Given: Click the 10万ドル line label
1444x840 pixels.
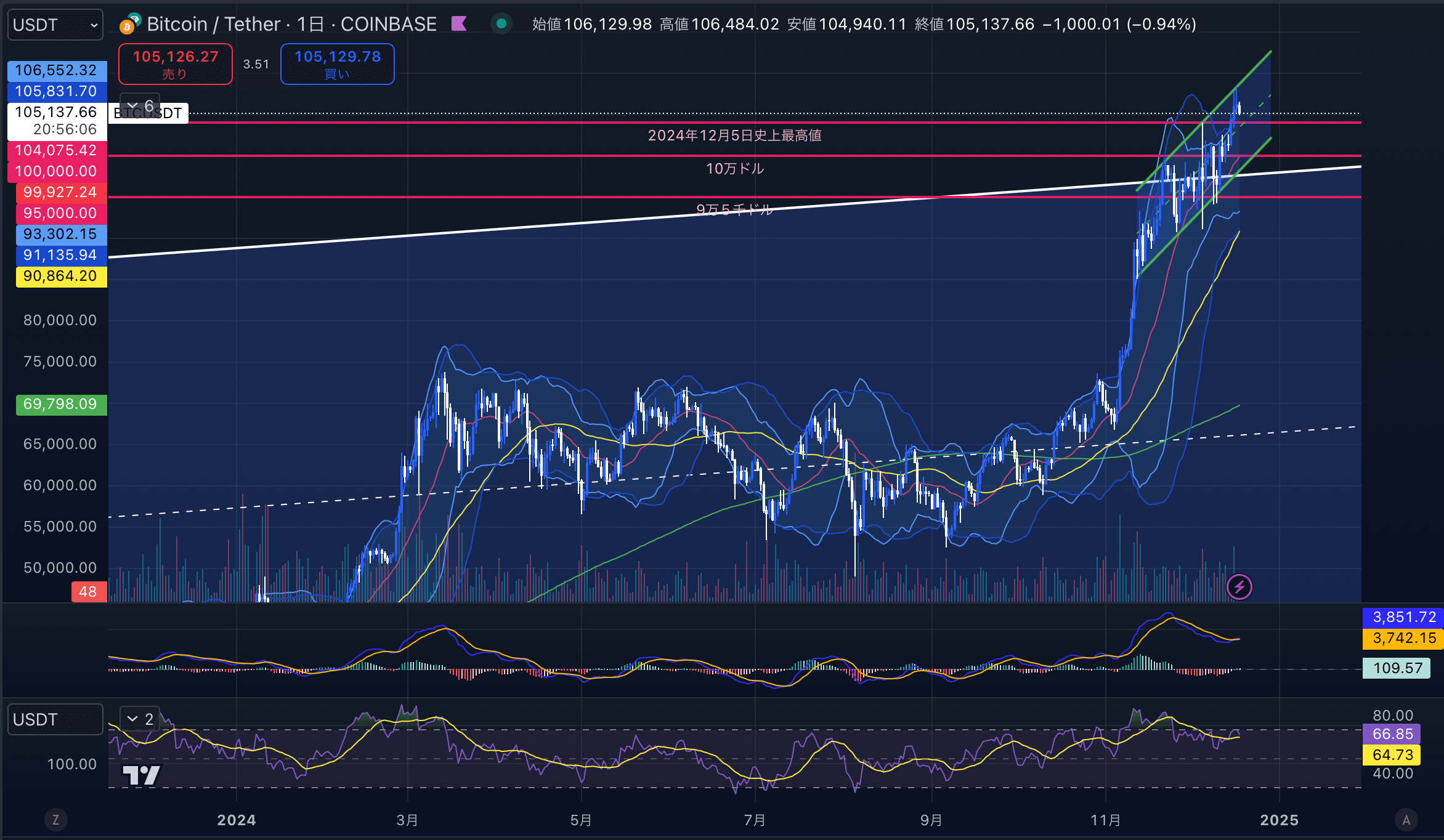Looking at the screenshot, I should tap(734, 169).
